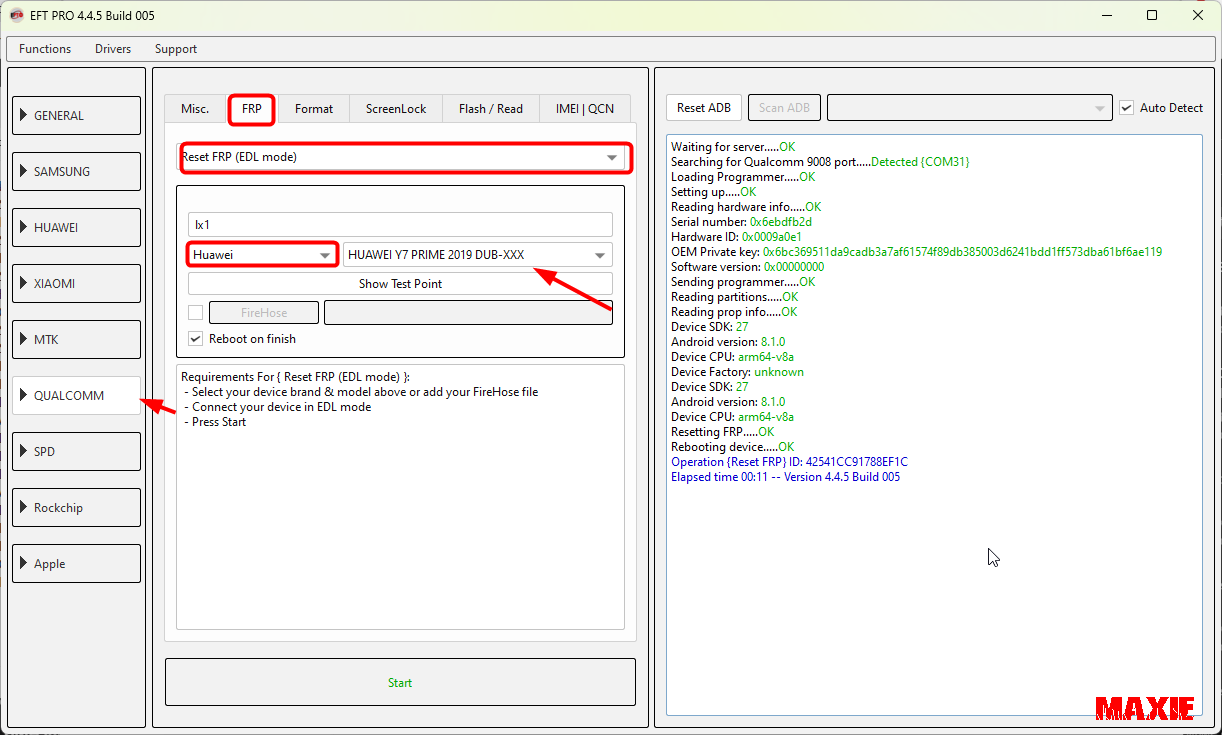Click the OEM Private key log line

coord(916,252)
